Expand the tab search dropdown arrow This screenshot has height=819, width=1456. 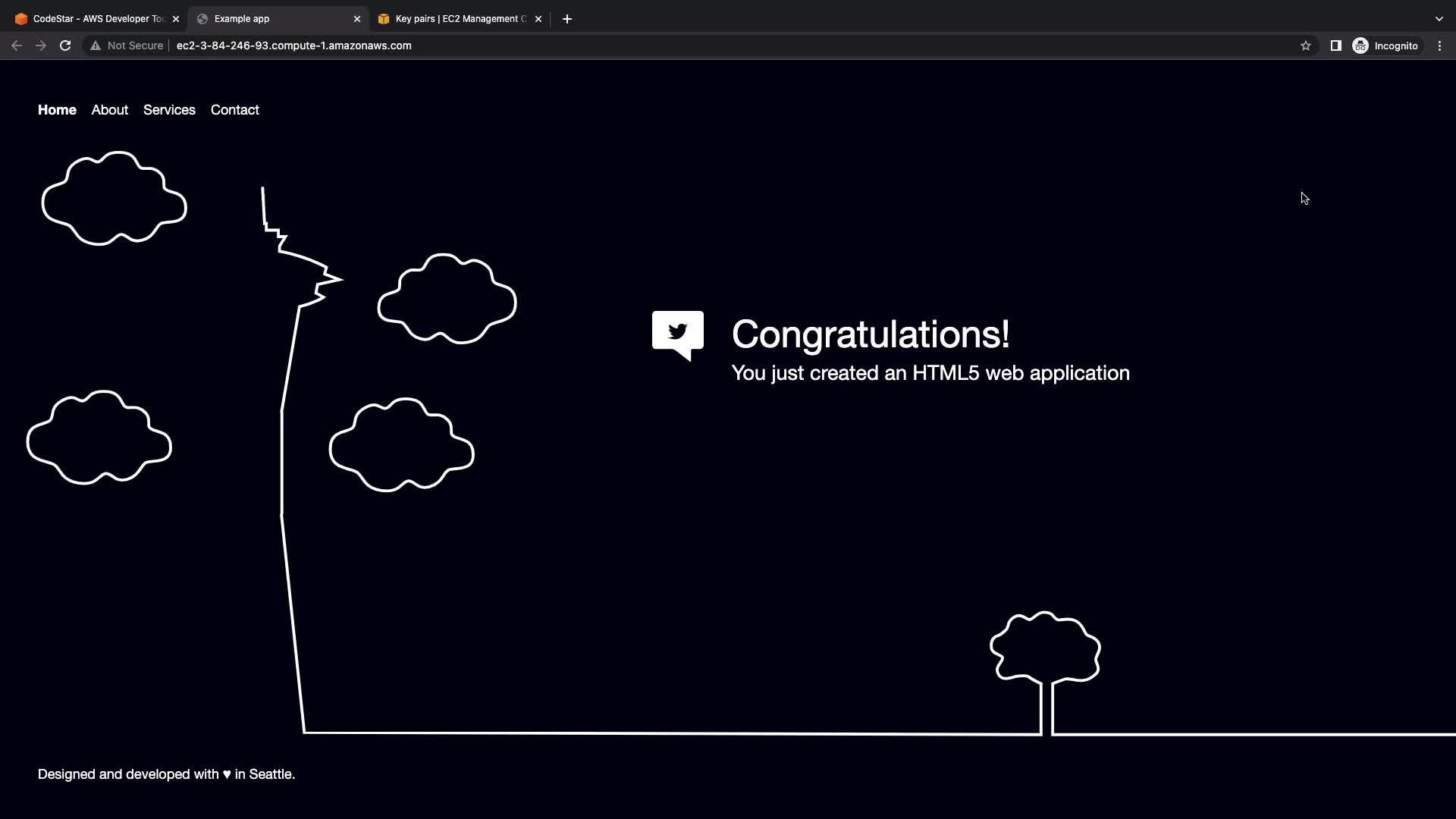1439,19
